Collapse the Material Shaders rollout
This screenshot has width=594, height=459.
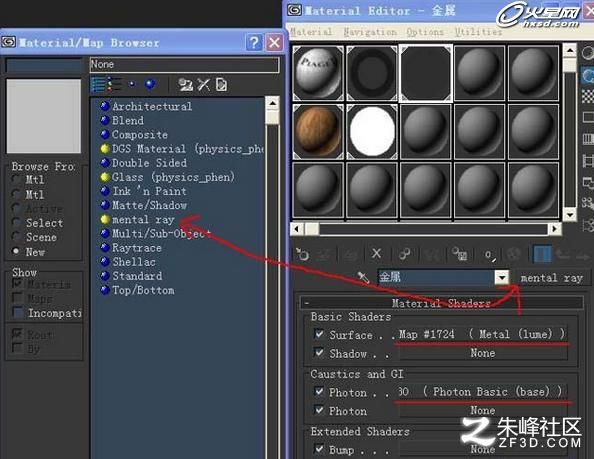click(x=441, y=303)
